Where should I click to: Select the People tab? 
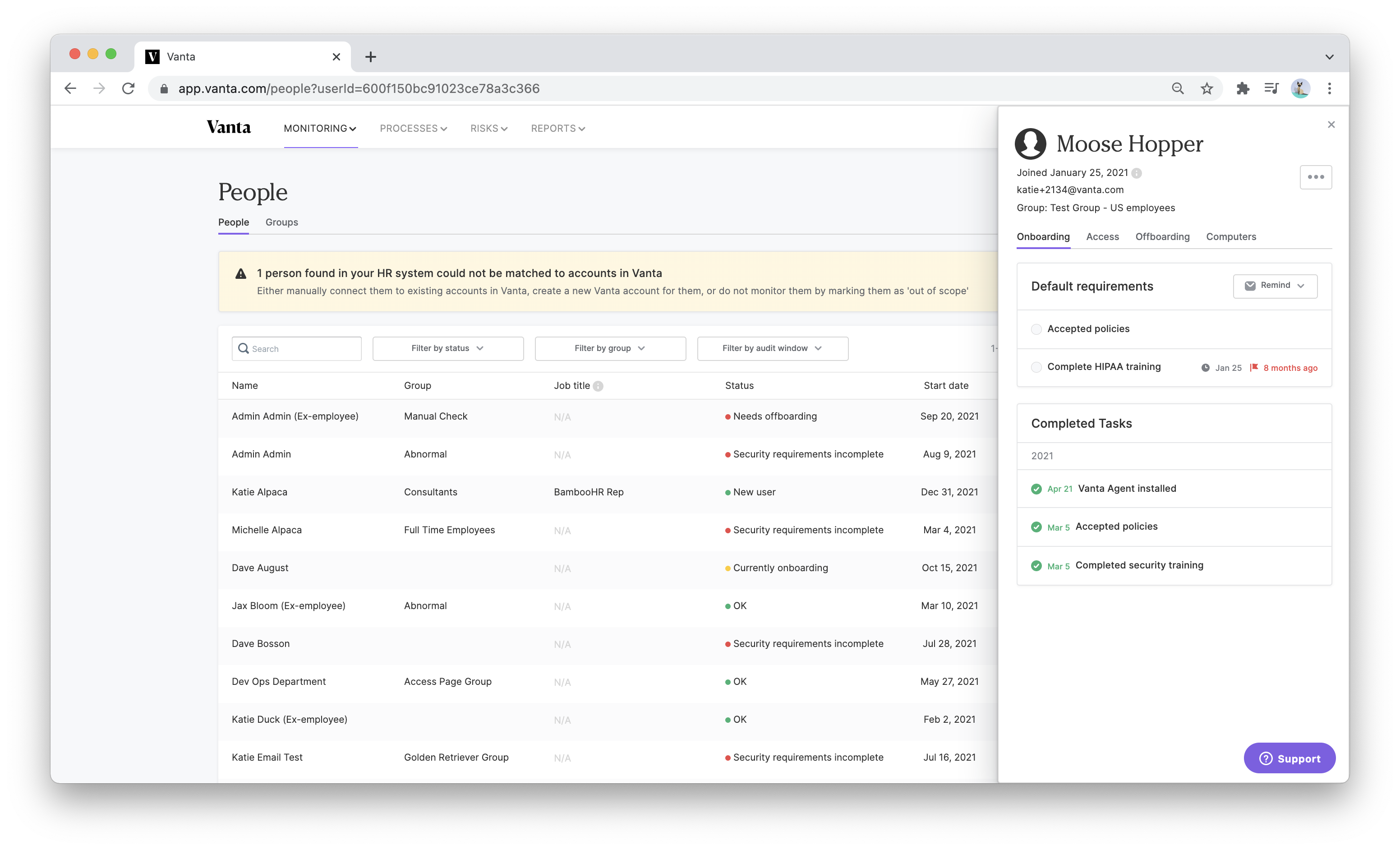pyautogui.click(x=234, y=222)
